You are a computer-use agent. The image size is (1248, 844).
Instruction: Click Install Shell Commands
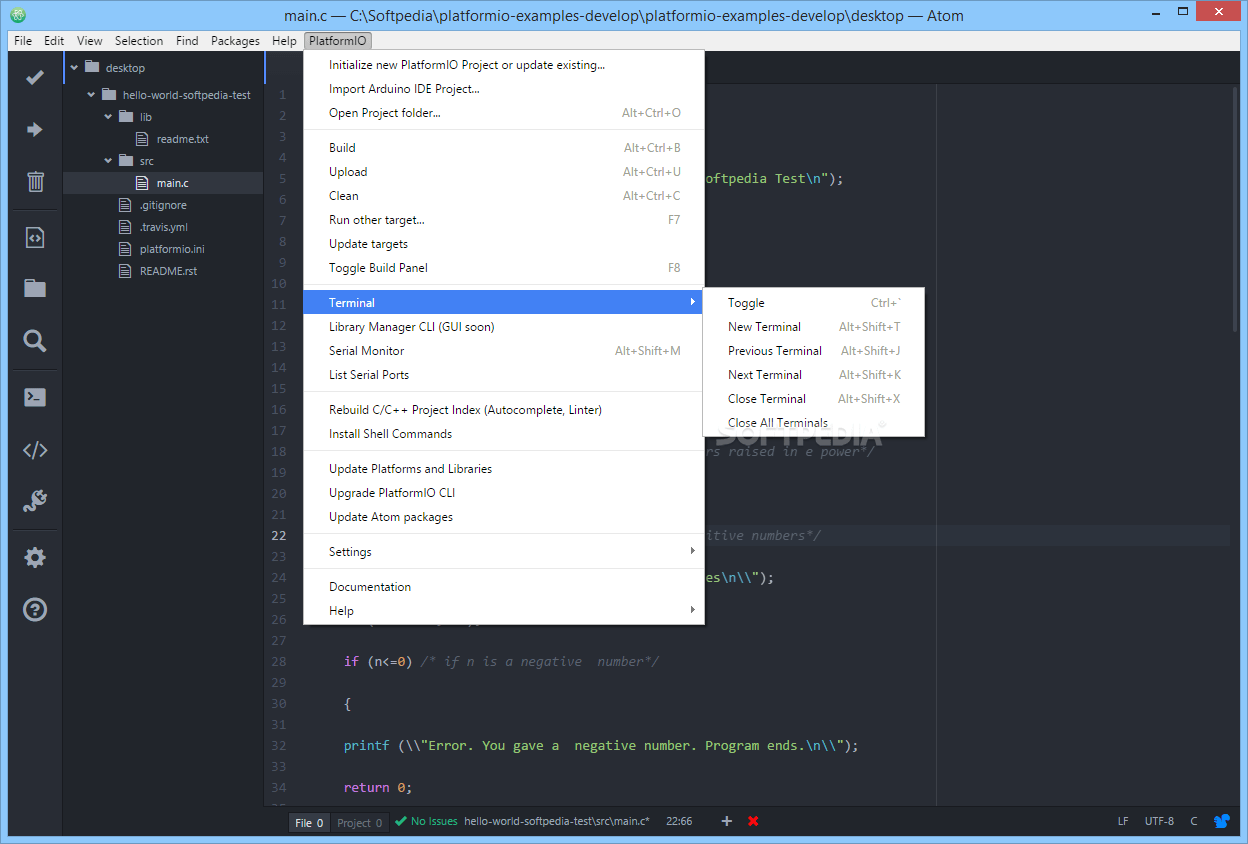390,433
